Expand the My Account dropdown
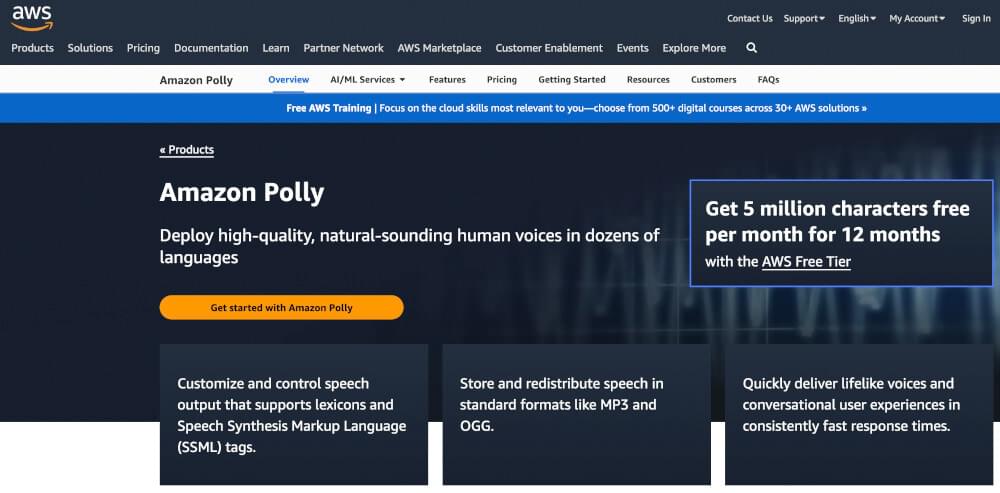Image resolution: width=1000 pixels, height=493 pixels. (917, 18)
